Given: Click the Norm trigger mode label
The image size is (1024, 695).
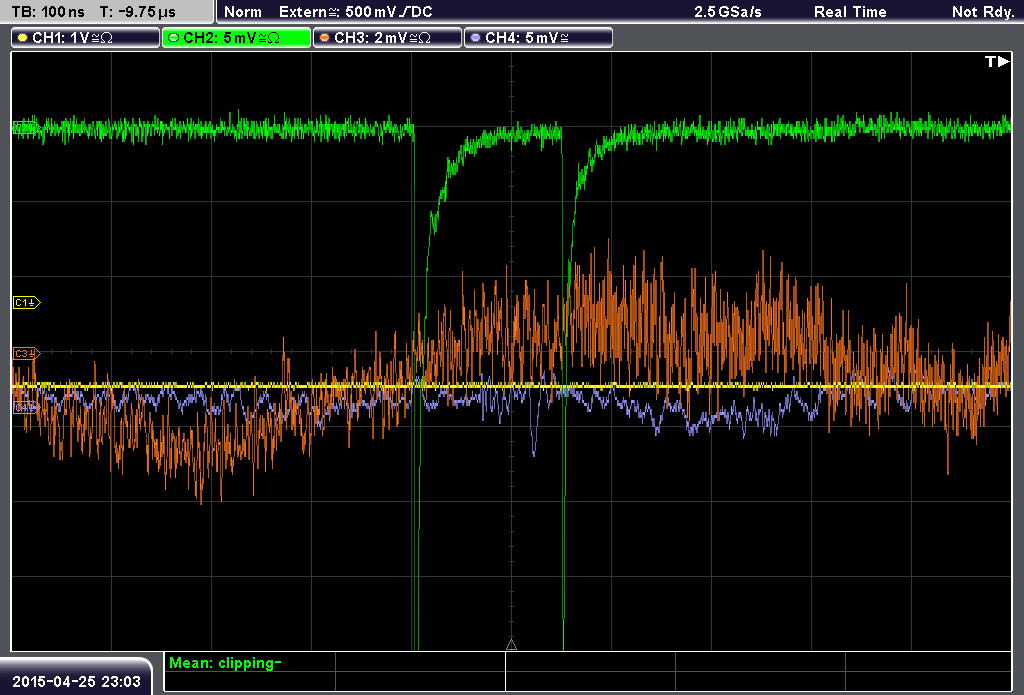Looking at the screenshot, I should [x=243, y=12].
